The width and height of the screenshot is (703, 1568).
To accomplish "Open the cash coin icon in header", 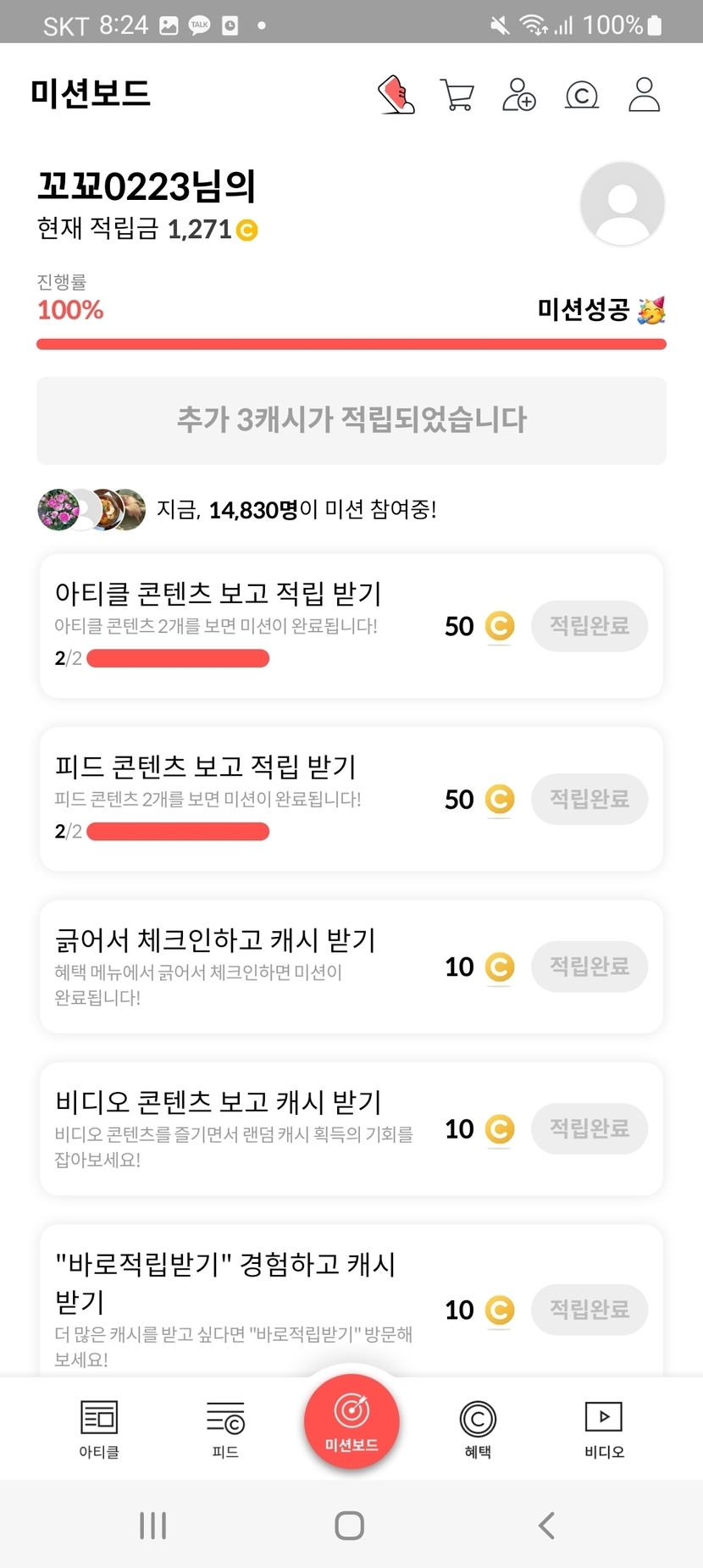I will tap(582, 94).
